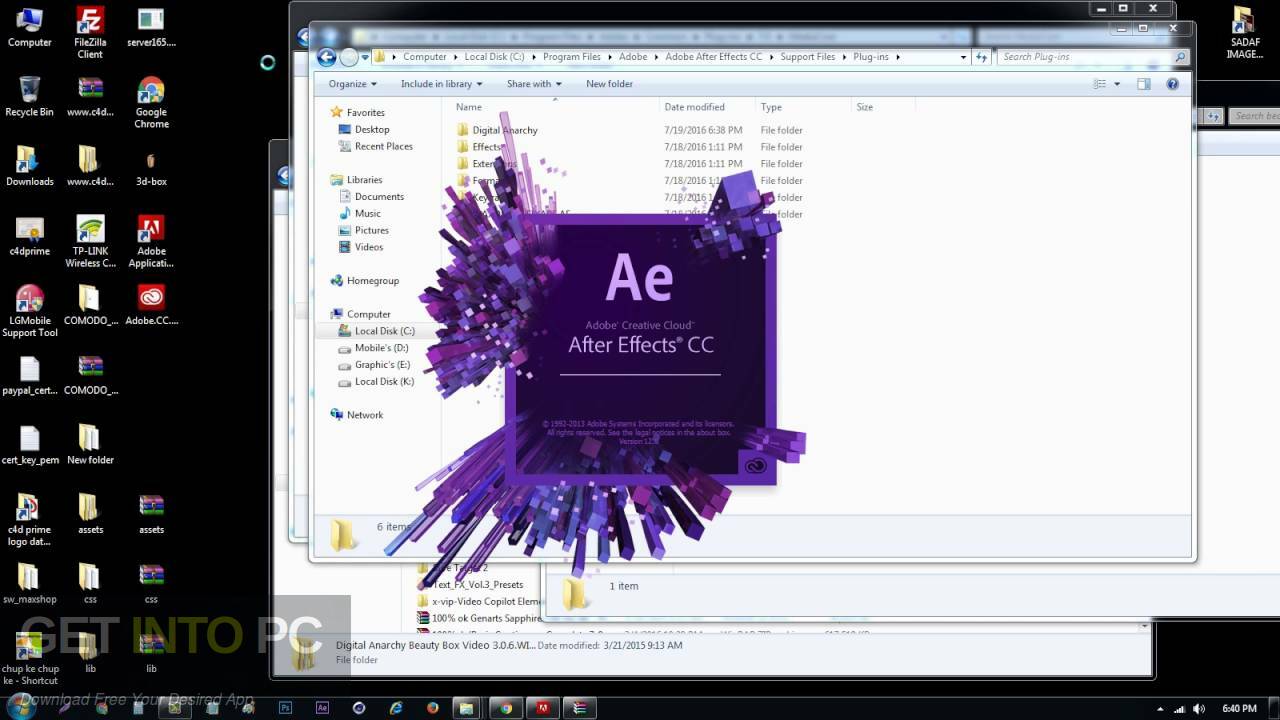Select the paypal_cert desktop file
Viewport: 1280px width, 720px height.
pos(30,375)
